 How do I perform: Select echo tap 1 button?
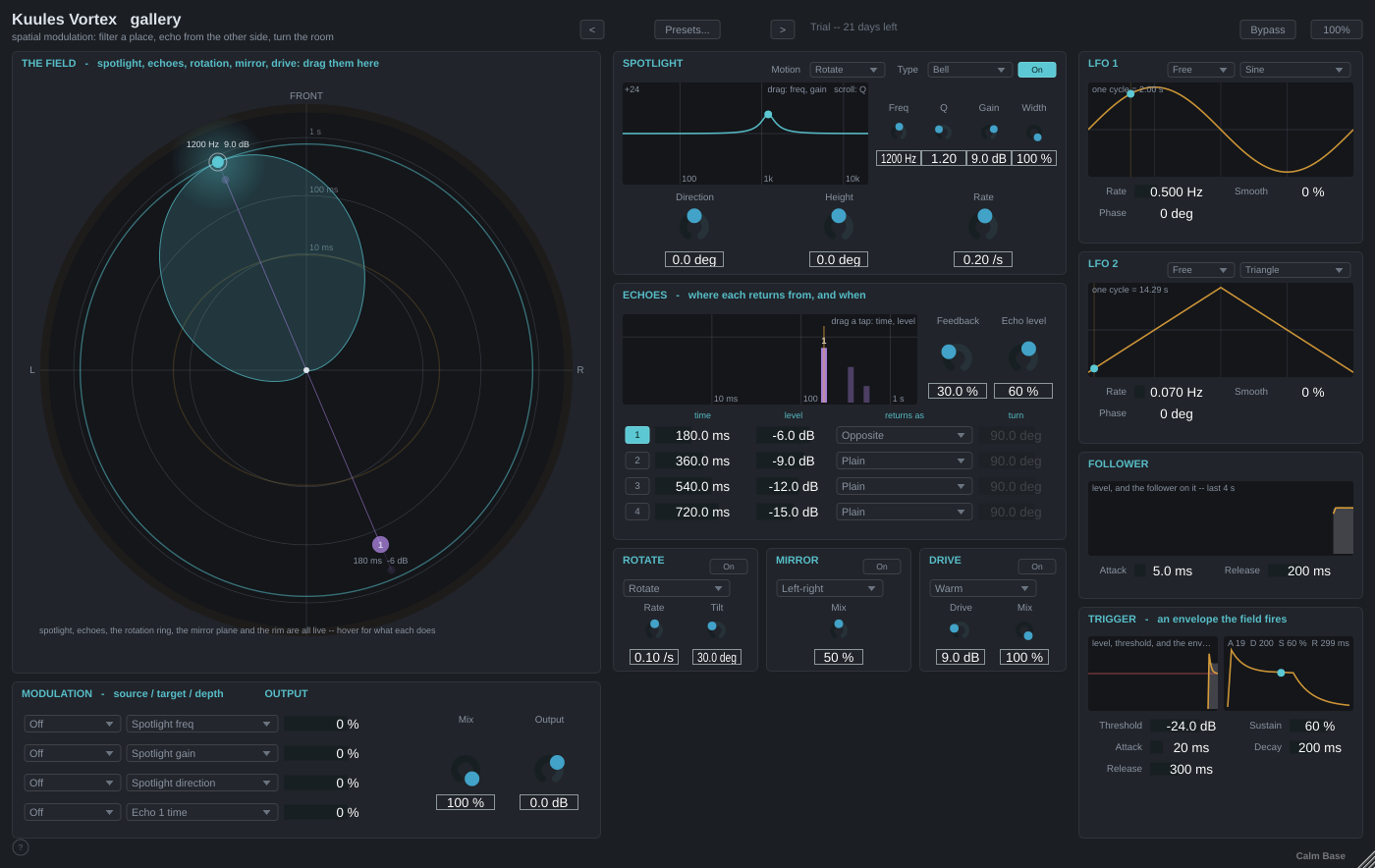pos(637,435)
